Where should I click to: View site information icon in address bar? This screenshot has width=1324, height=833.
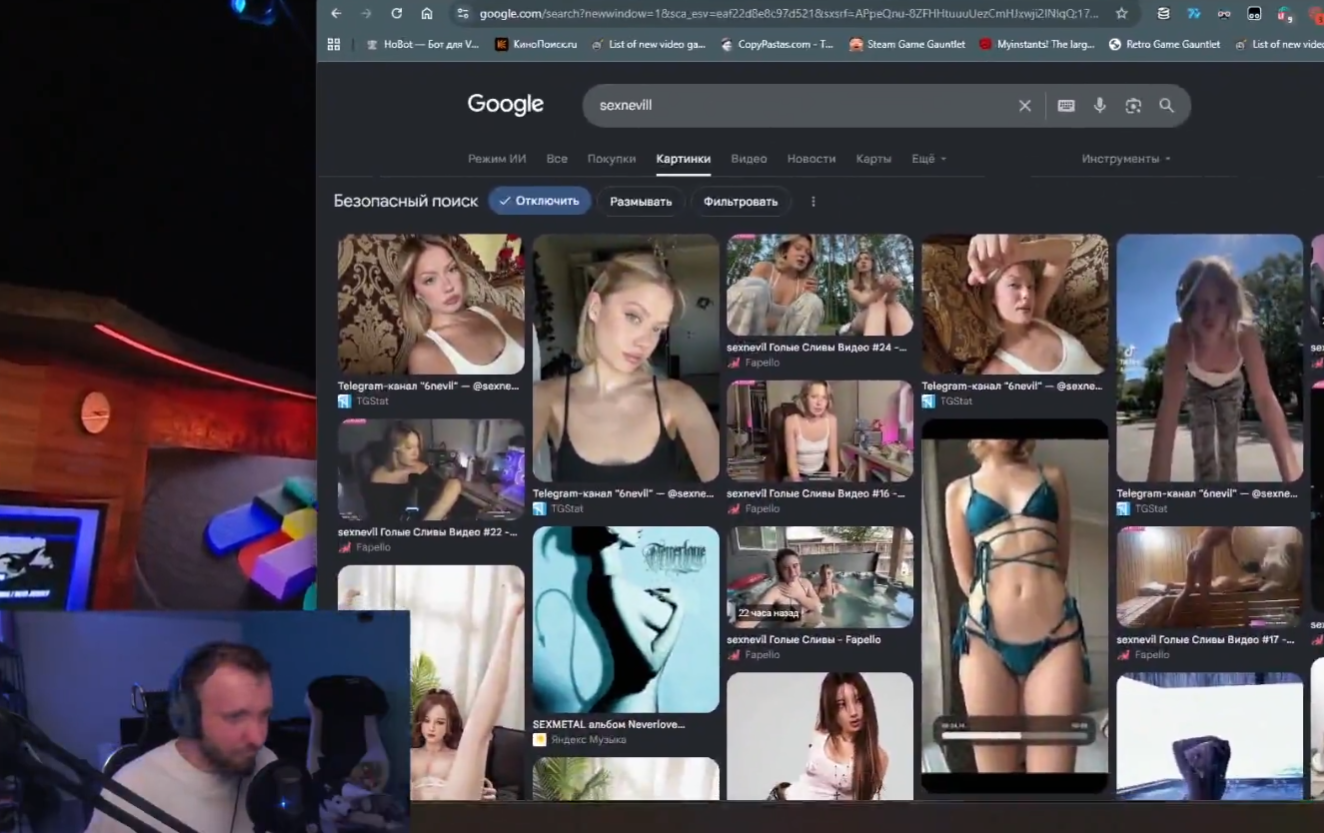click(461, 14)
